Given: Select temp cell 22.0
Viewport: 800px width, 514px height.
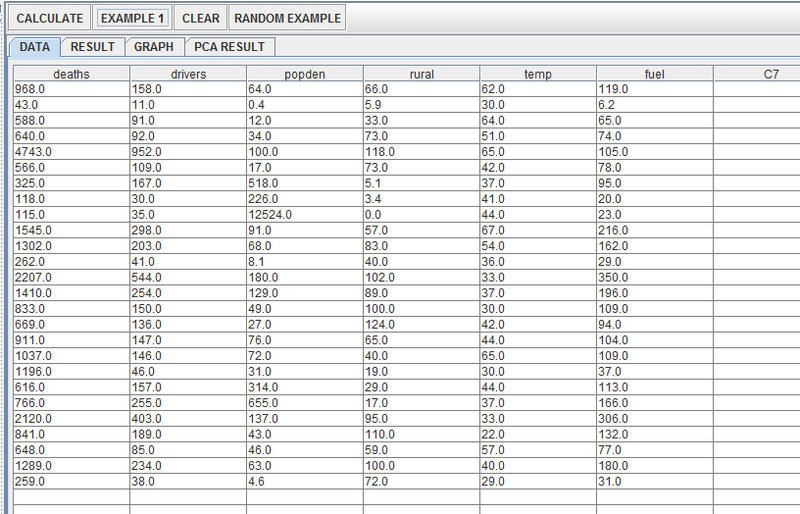Looking at the screenshot, I should pos(538,434).
